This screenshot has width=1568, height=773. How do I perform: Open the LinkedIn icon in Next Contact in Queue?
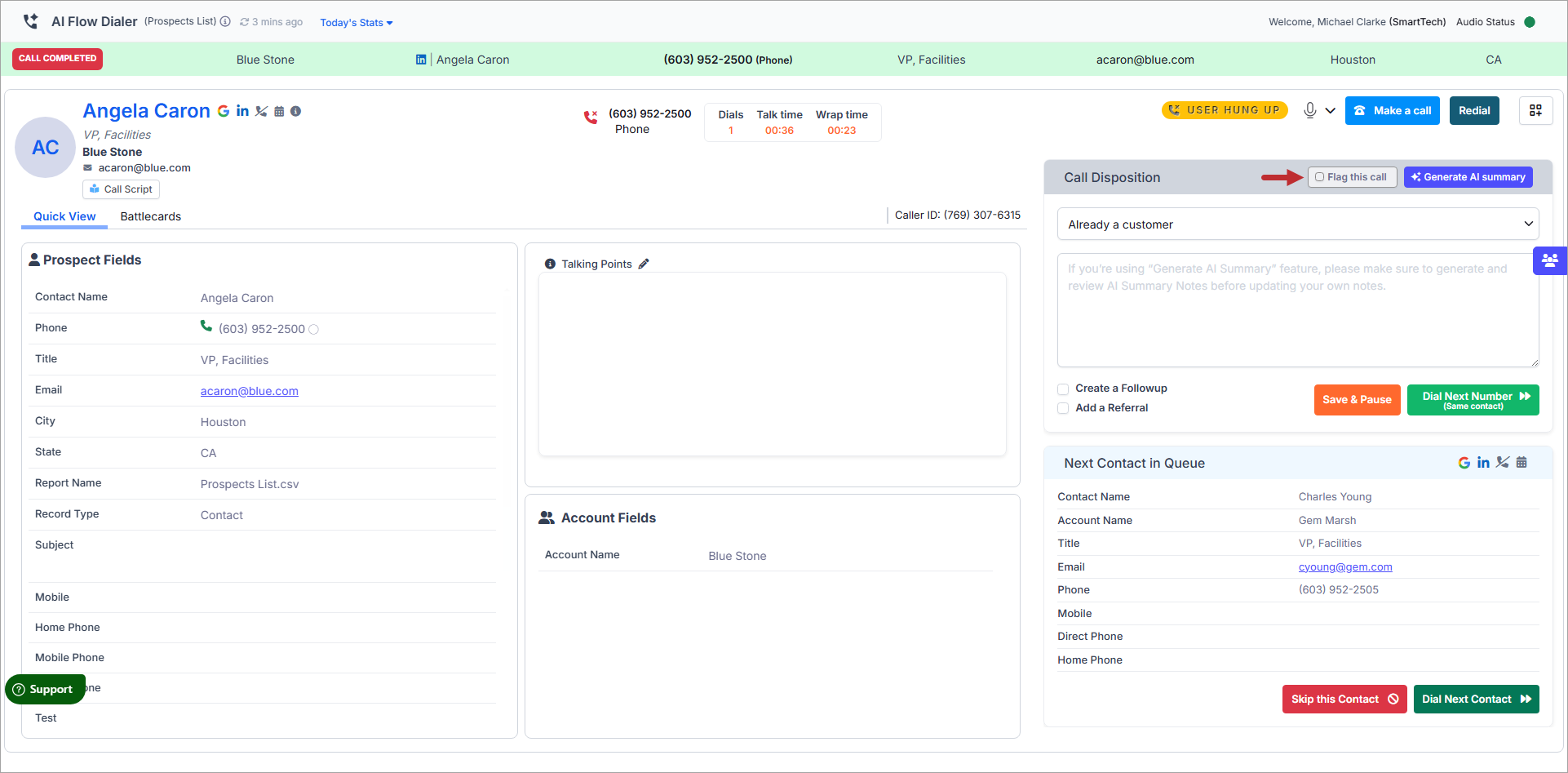pos(1483,463)
